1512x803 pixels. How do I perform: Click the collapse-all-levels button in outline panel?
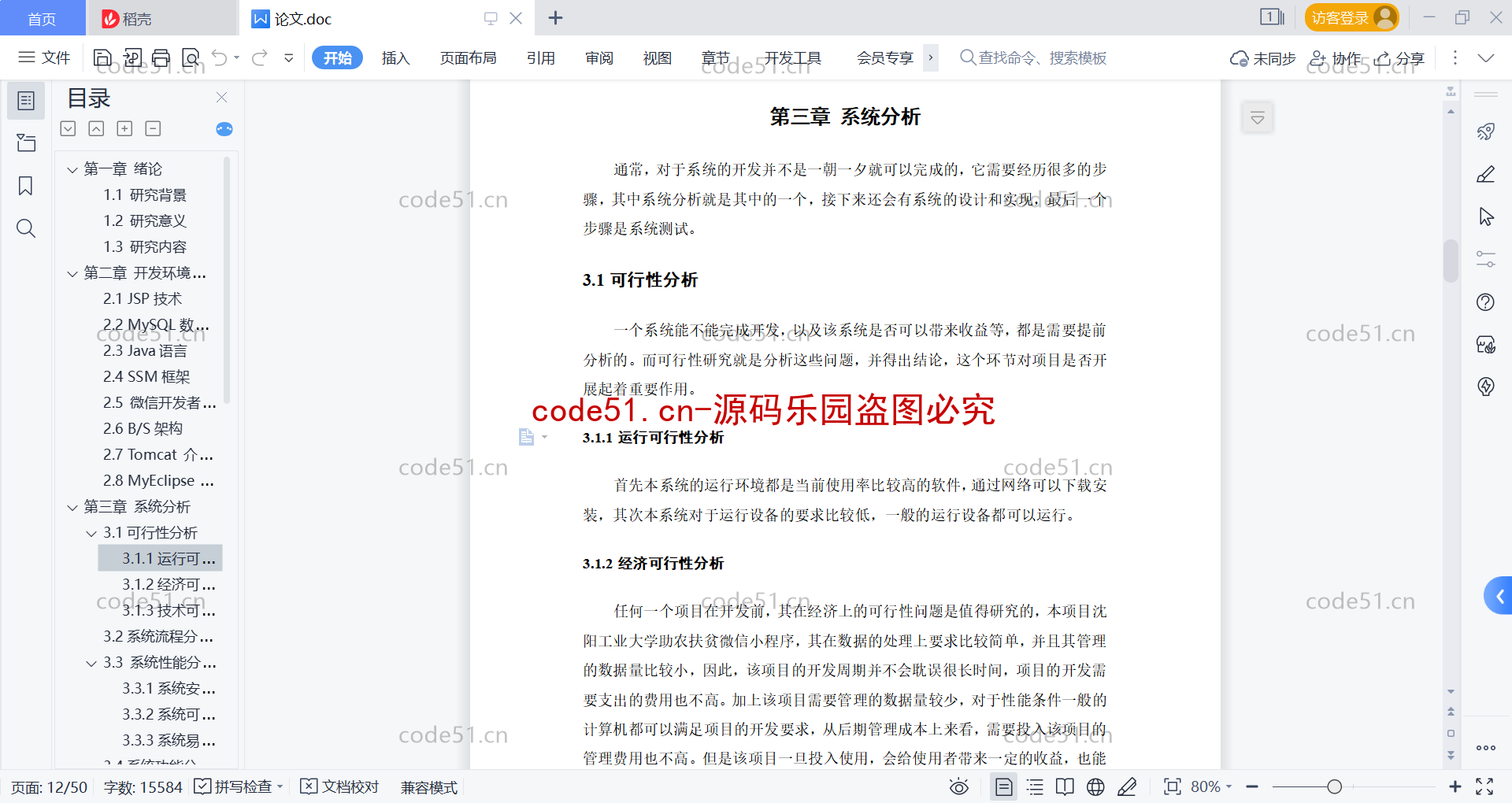coord(96,128)
